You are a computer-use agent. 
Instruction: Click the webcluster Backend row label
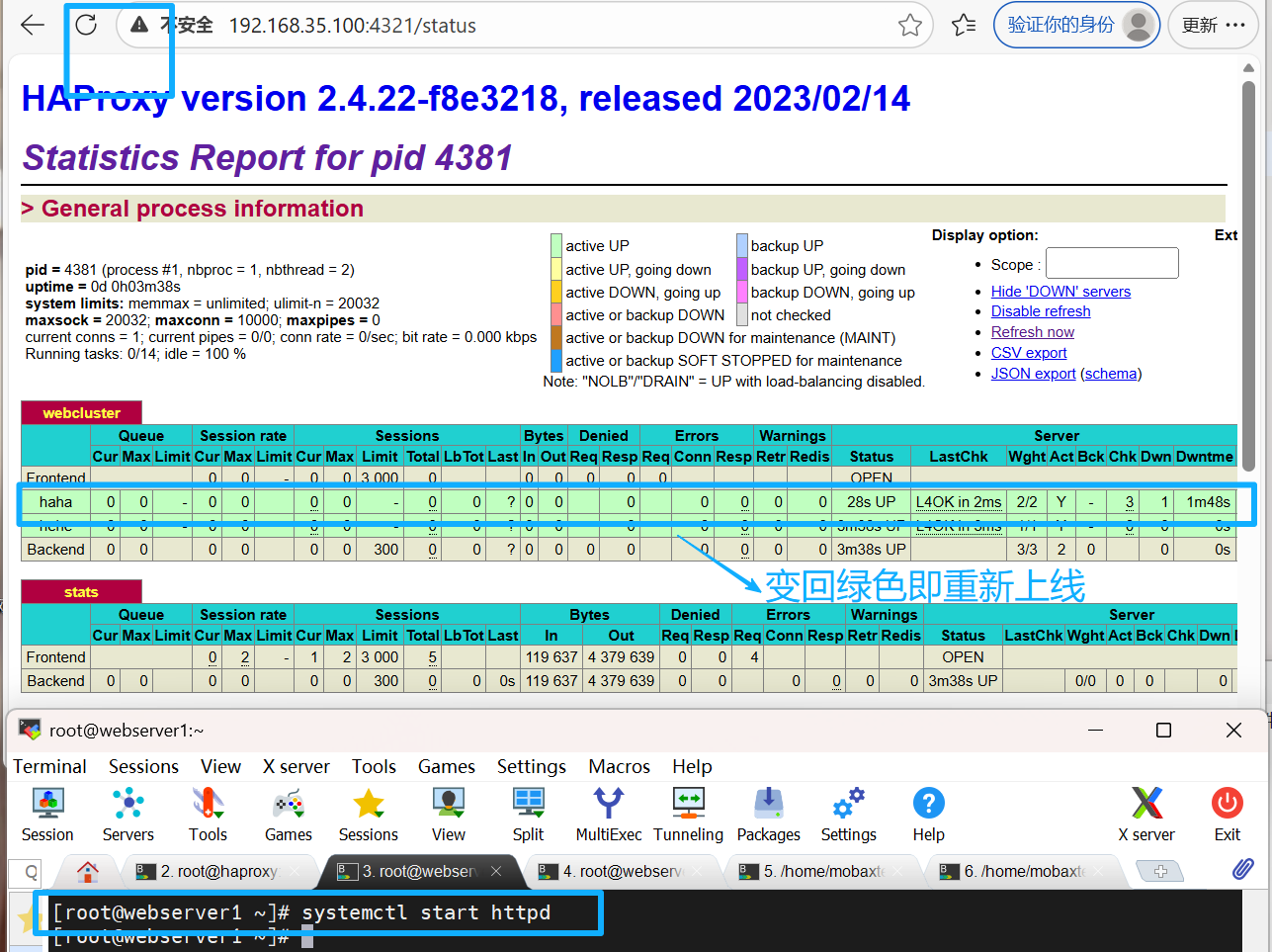point(55,549)
